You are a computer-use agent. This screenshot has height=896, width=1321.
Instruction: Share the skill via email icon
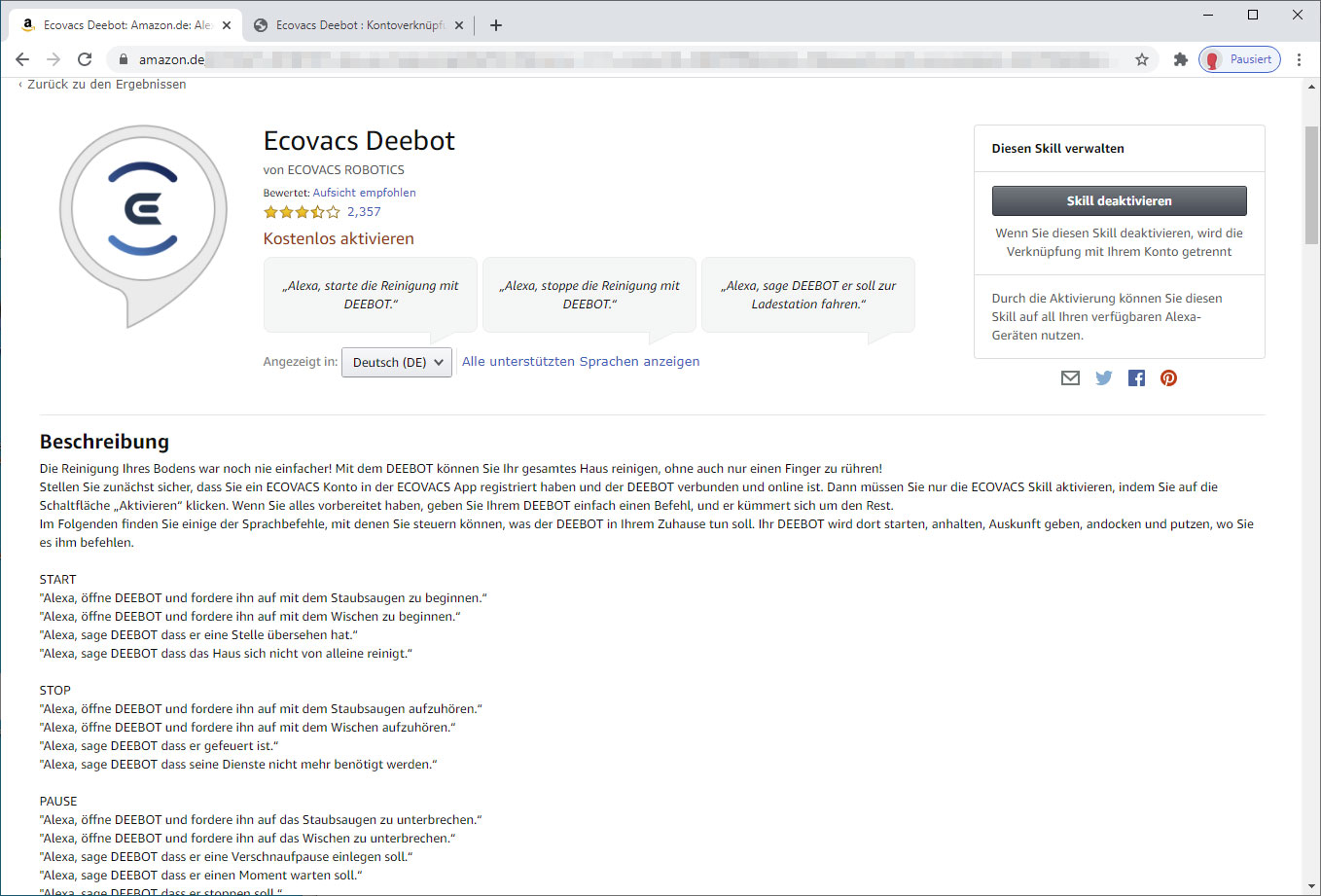(x=1070, y=378)
